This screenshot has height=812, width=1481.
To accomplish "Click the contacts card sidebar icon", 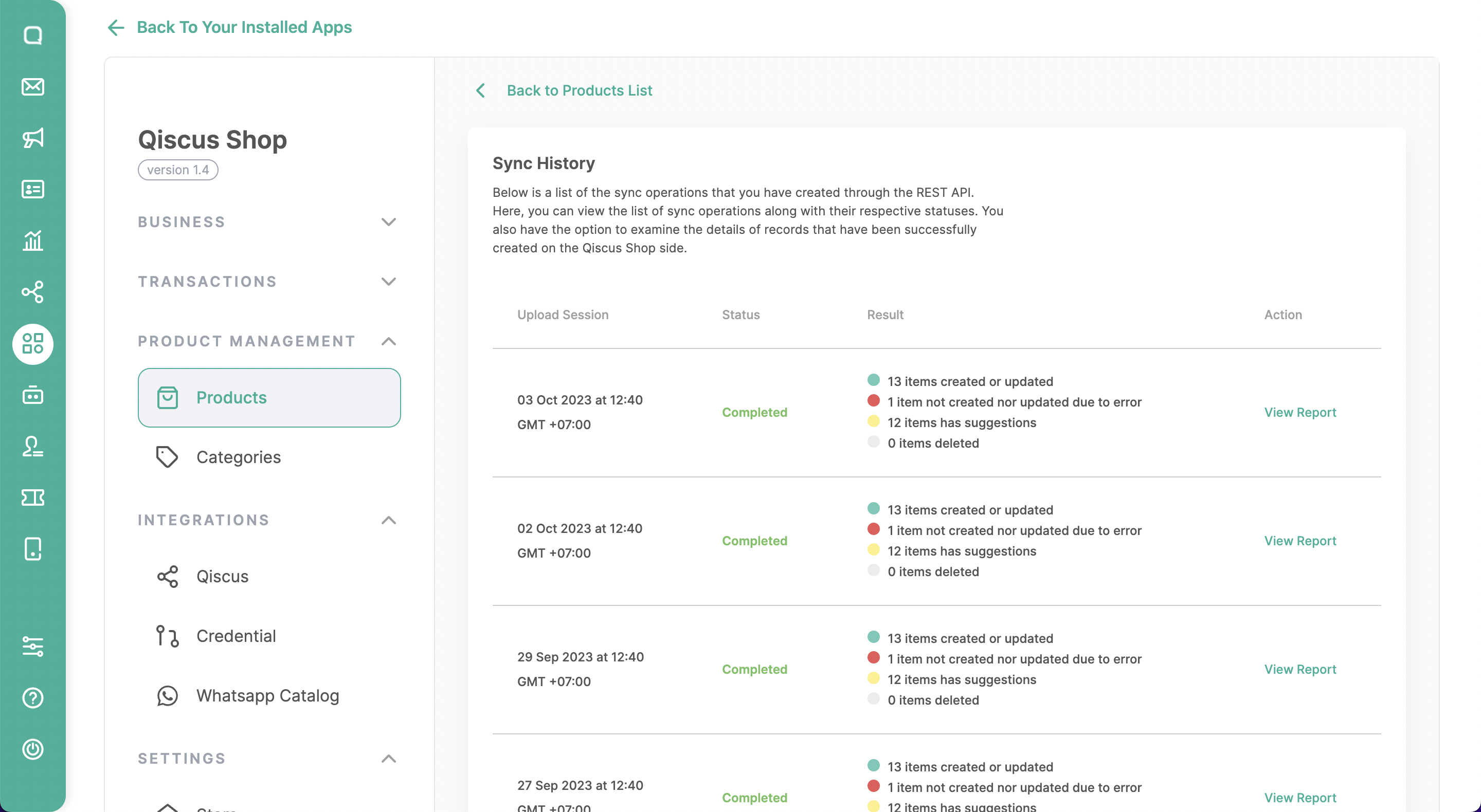I will 33,189.
